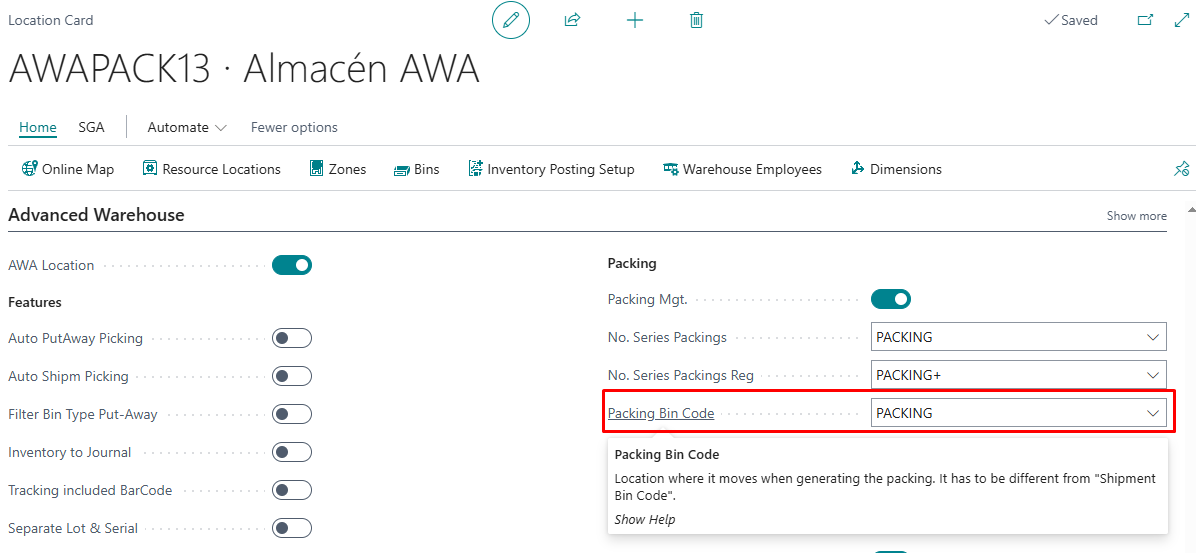This screenshot has height=553, width=1196.
Task: Click the pencil edit icon
Action: point(511,20)
